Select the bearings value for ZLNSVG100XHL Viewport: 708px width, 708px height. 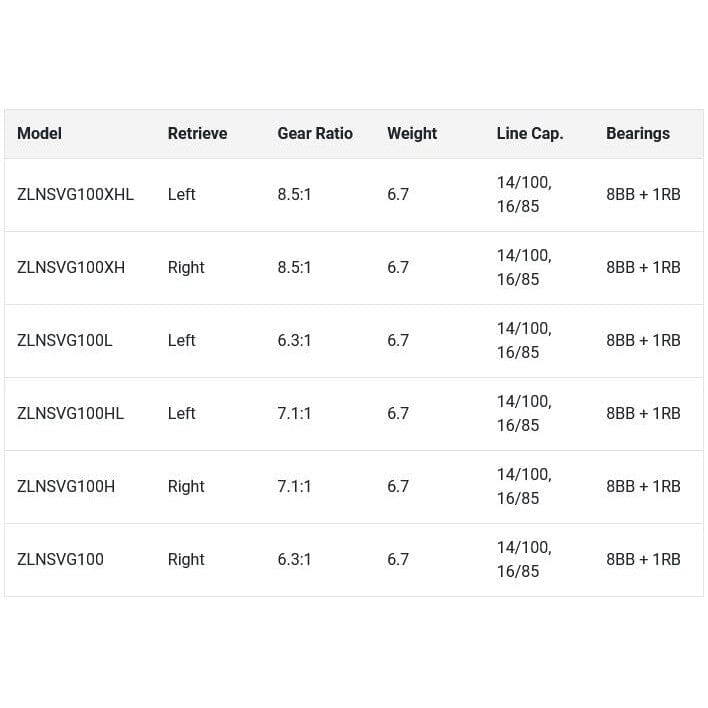[x=643, y=194]
